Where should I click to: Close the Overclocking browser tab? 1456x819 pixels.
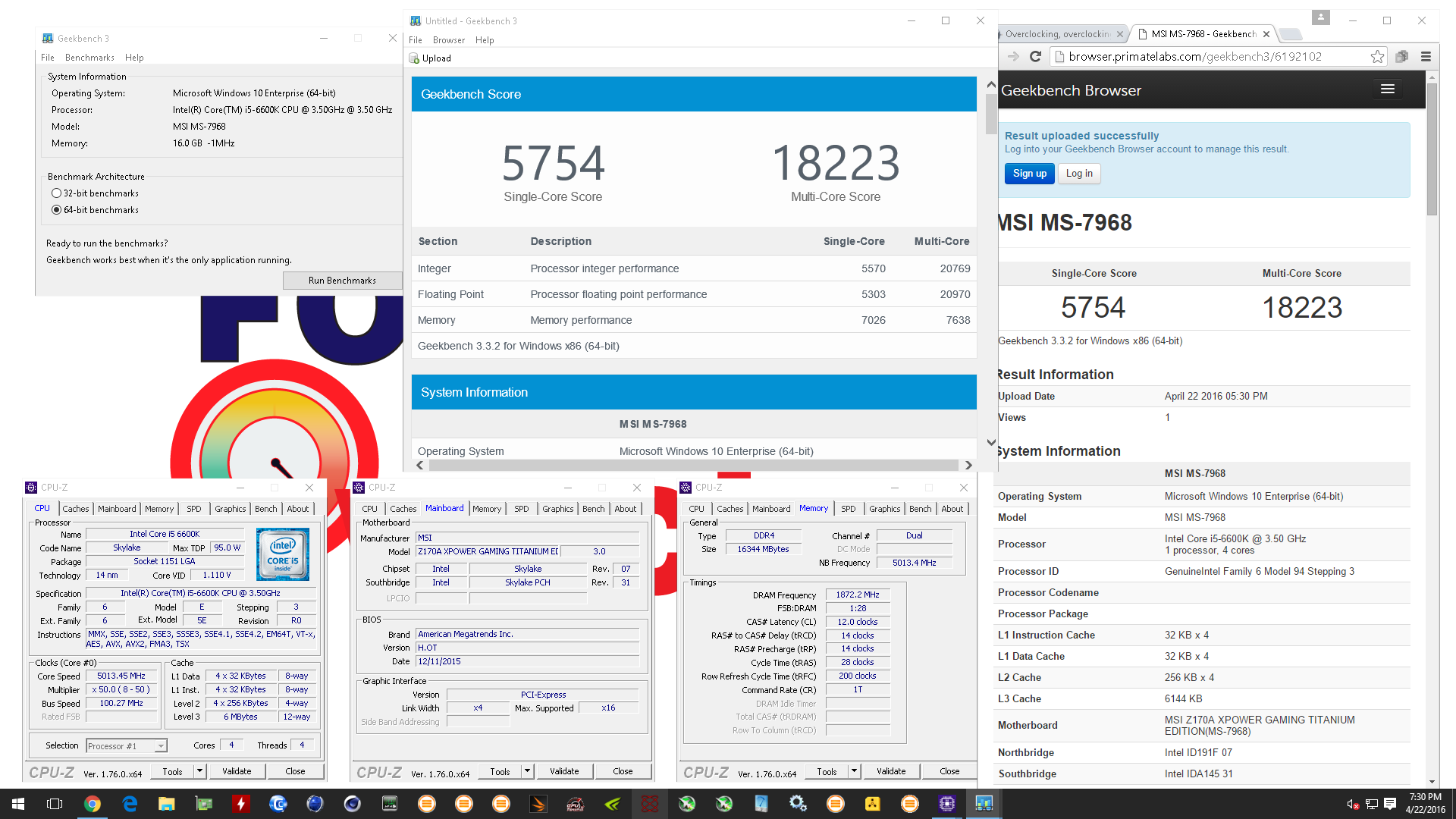coord(1120,34)
